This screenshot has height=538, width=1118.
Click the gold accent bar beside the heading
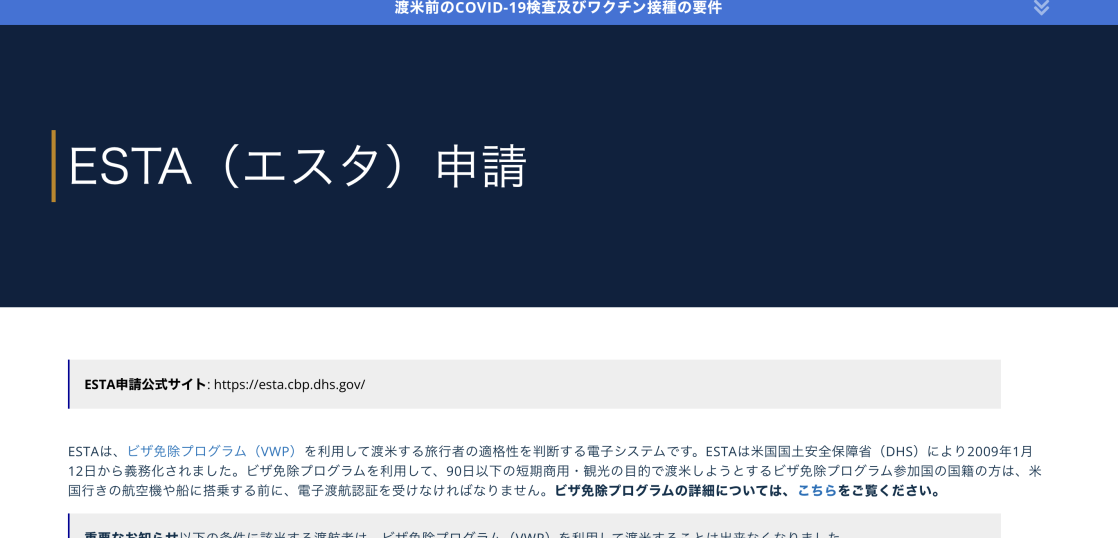click(x=54, y=166)
